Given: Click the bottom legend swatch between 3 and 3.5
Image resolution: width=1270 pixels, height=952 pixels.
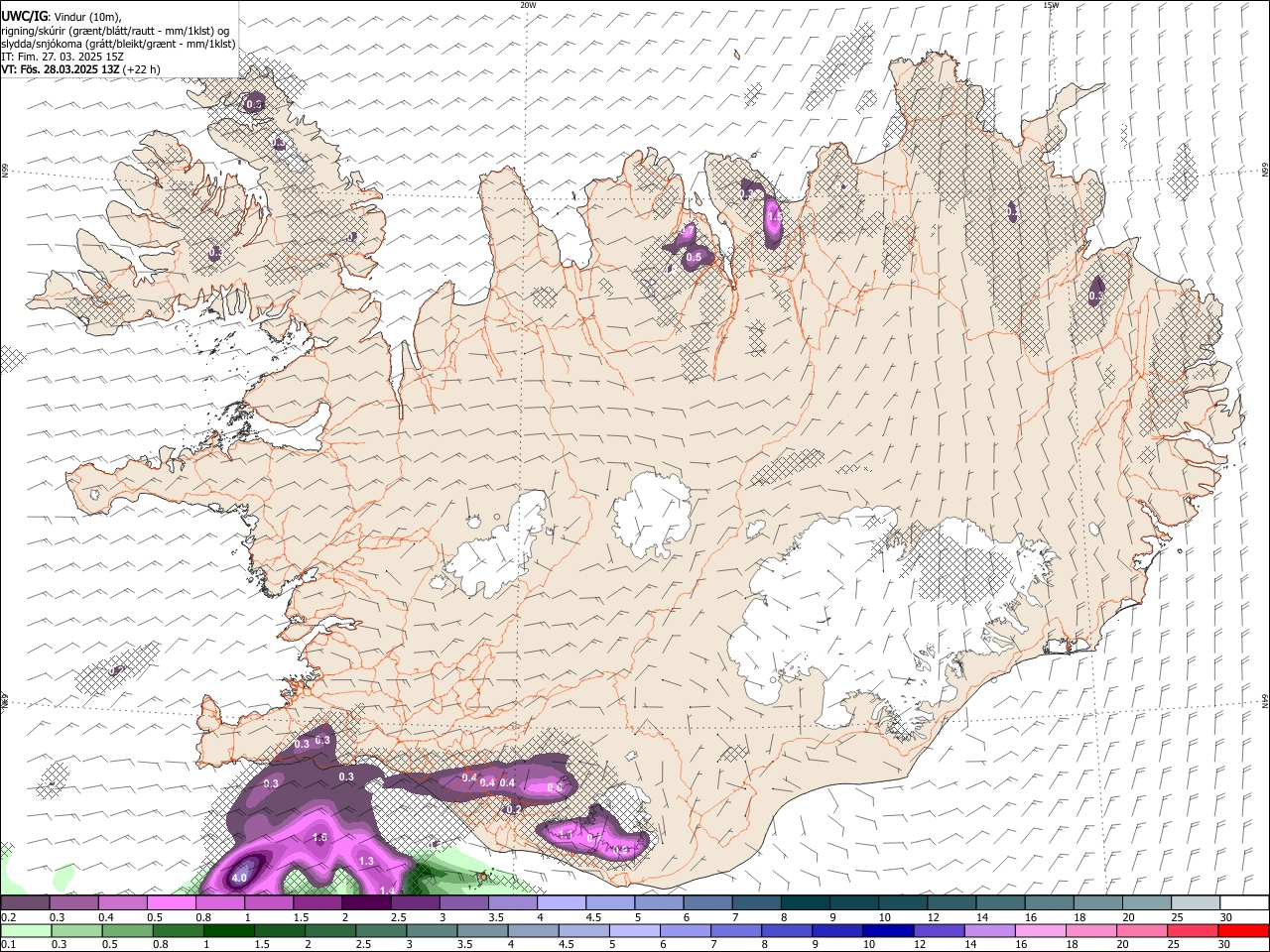Looking at the screenshot, I should [432, 931].
